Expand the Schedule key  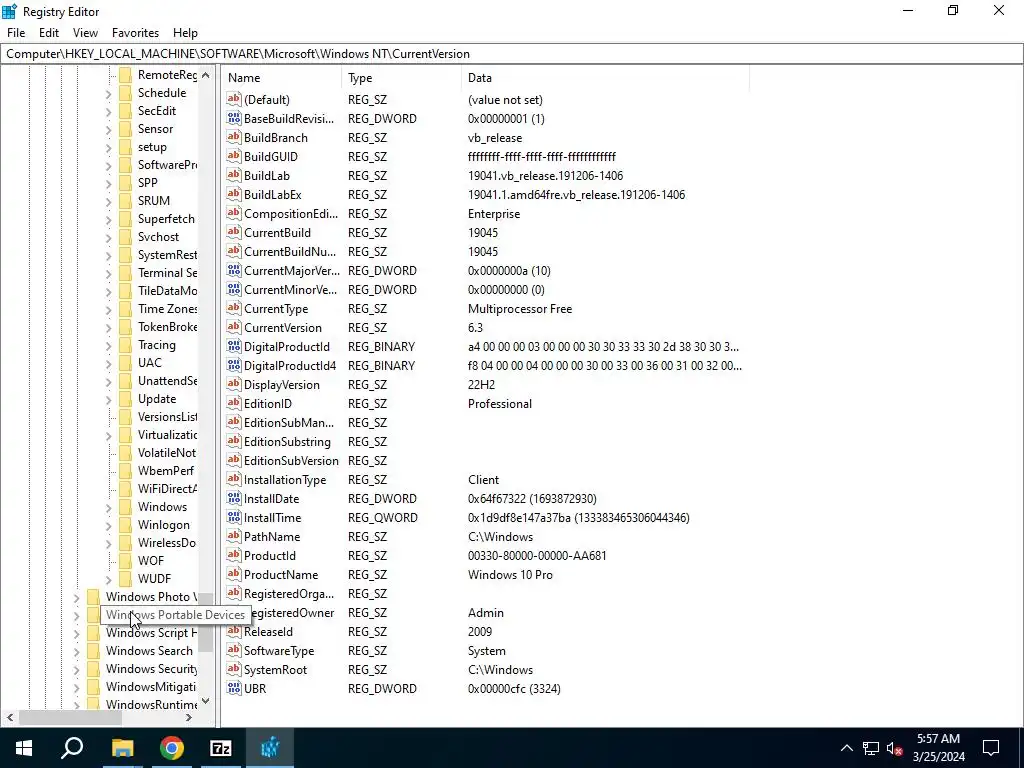[x=108, y=94]
